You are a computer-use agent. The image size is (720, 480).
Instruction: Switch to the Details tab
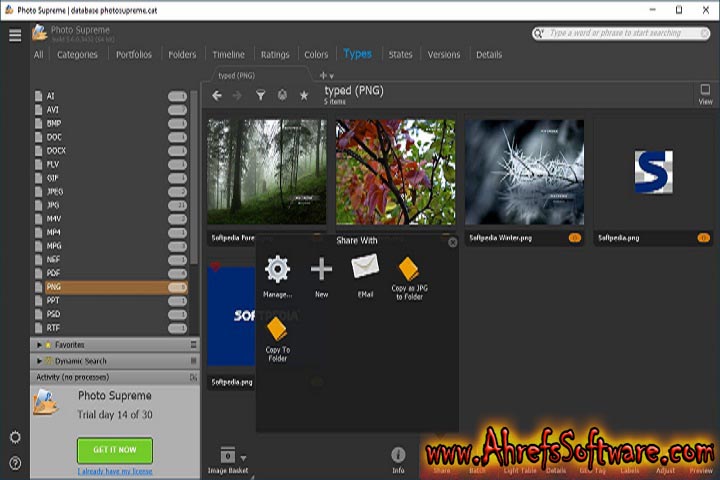click(x=489, y=55)
